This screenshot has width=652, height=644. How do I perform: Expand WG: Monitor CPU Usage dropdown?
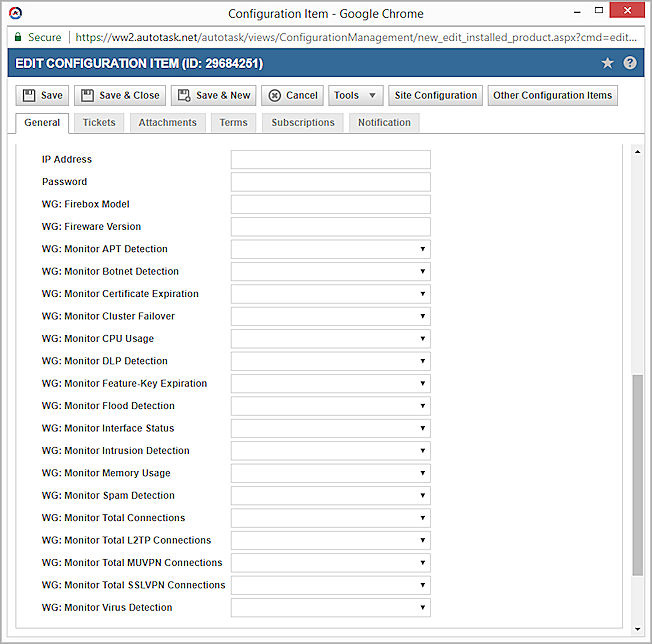tap(331, 339)
